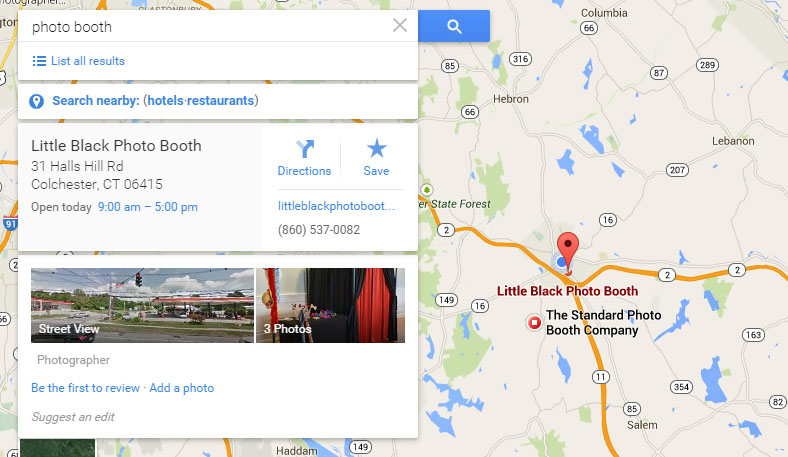Viewport: 788px width, 457px height.
Task: Open Directions for Little Black Photo Booth
Action: (x=304, y=158)
